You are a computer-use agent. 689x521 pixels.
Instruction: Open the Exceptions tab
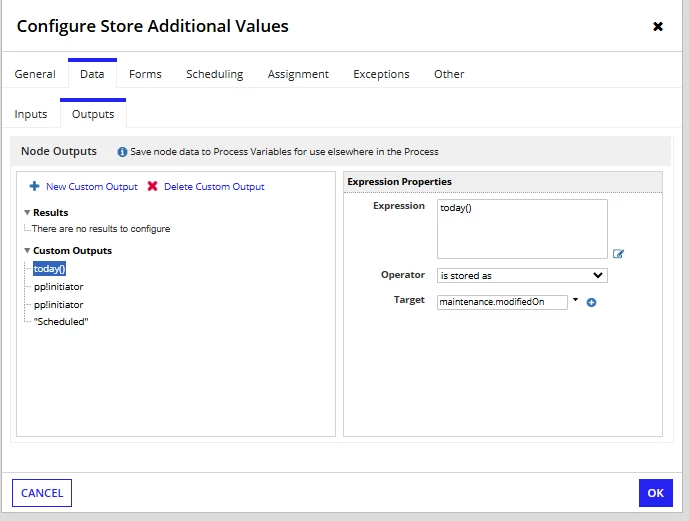coord(381,74)
